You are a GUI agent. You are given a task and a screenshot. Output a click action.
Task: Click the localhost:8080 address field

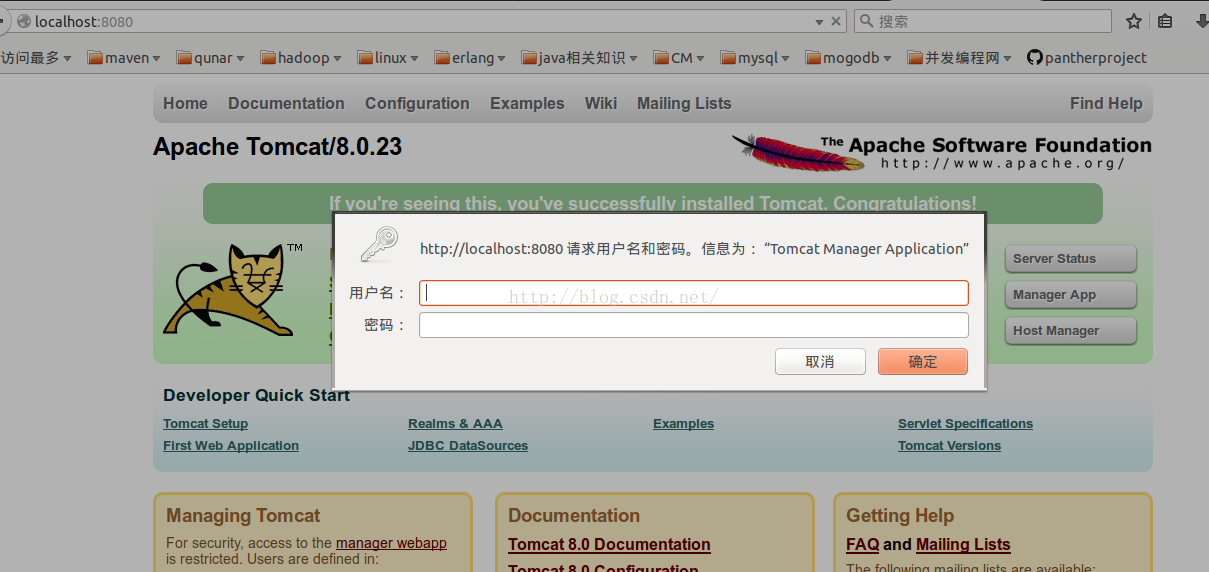(x=420, y=21)
